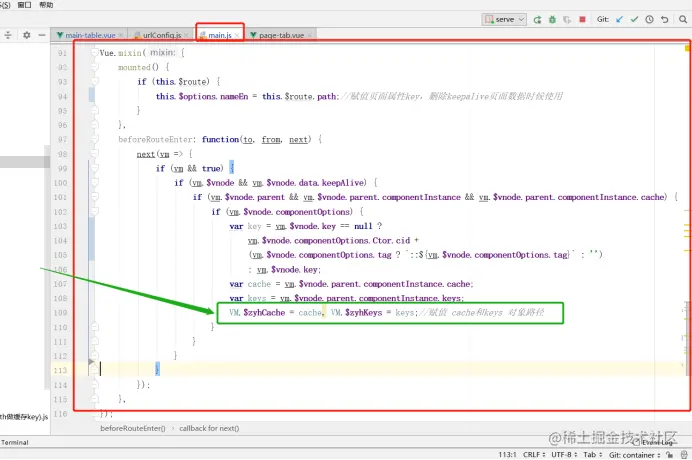The image size is (692, 460).
Task: Switch to main-table.vue tab
Action: click(x=90, y=35)
